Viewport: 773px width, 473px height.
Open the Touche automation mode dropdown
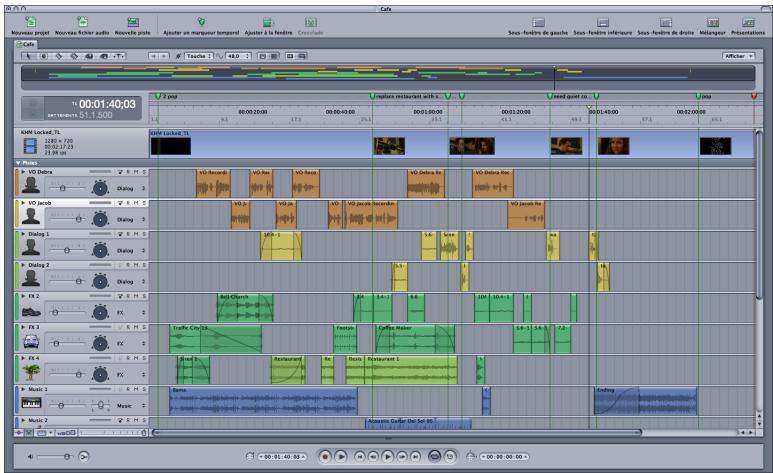click(199, 56)
